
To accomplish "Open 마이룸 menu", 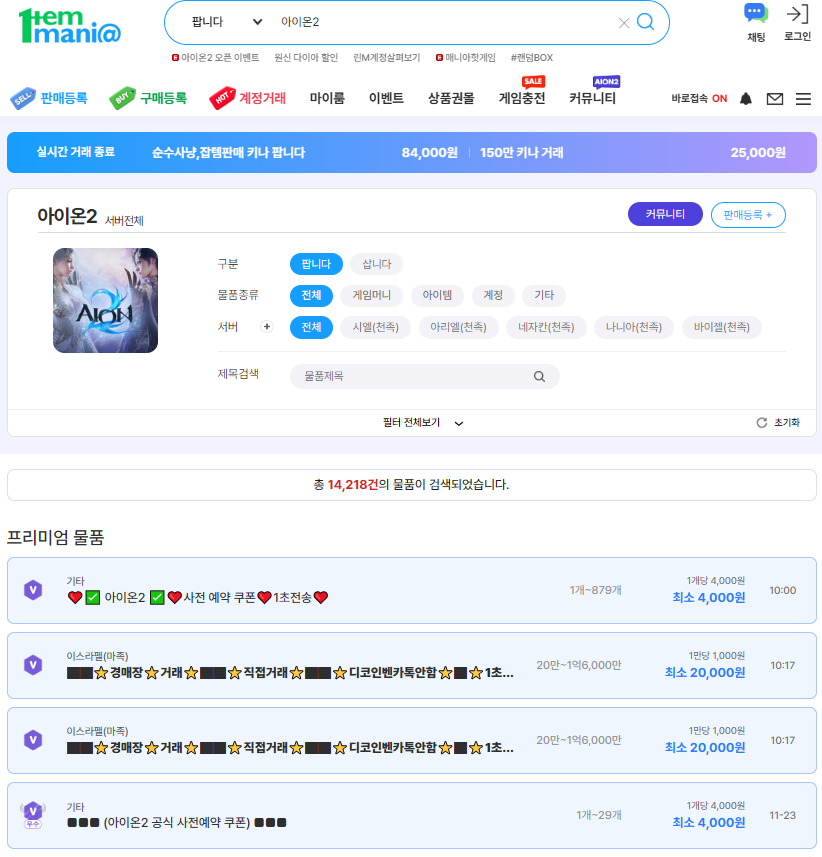I will coord(327,98).
